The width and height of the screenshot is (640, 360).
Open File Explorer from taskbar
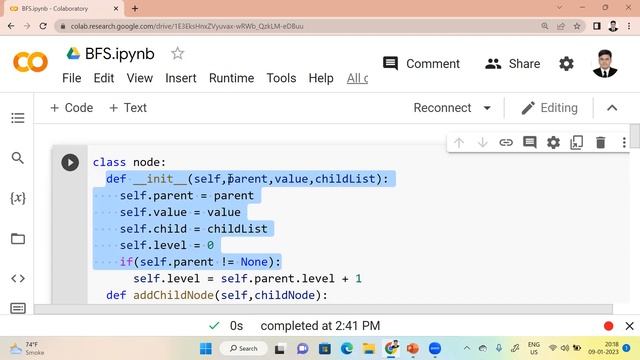(x=369, y=349)
